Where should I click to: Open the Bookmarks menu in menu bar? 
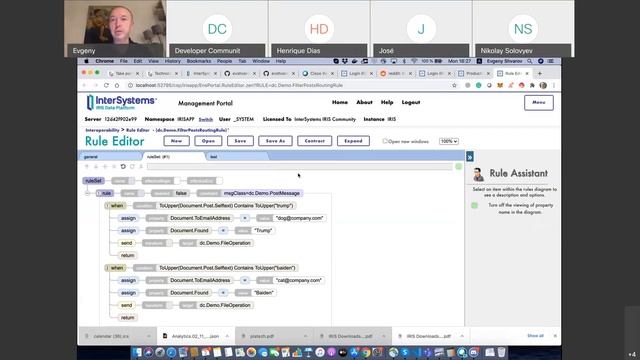[199, 61]
